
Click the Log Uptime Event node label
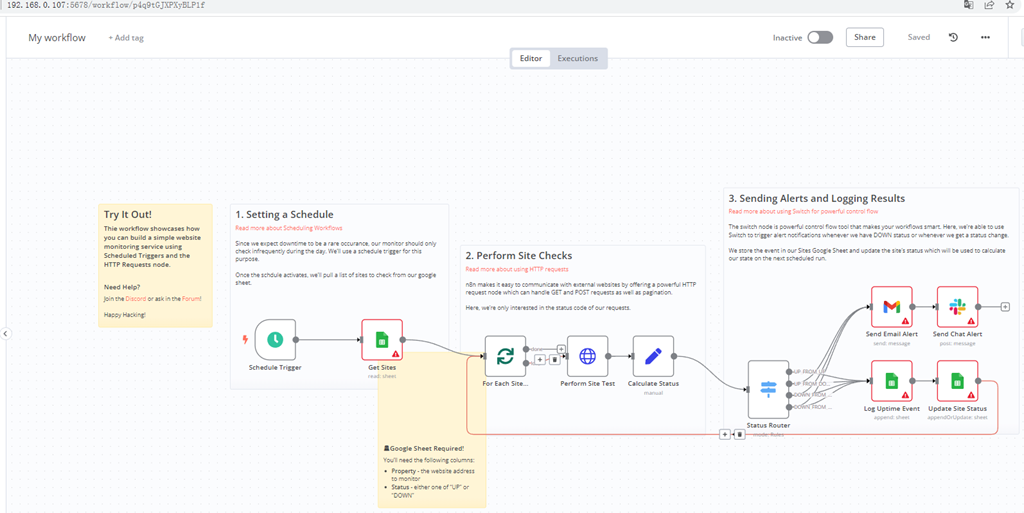tap(891, 409)
